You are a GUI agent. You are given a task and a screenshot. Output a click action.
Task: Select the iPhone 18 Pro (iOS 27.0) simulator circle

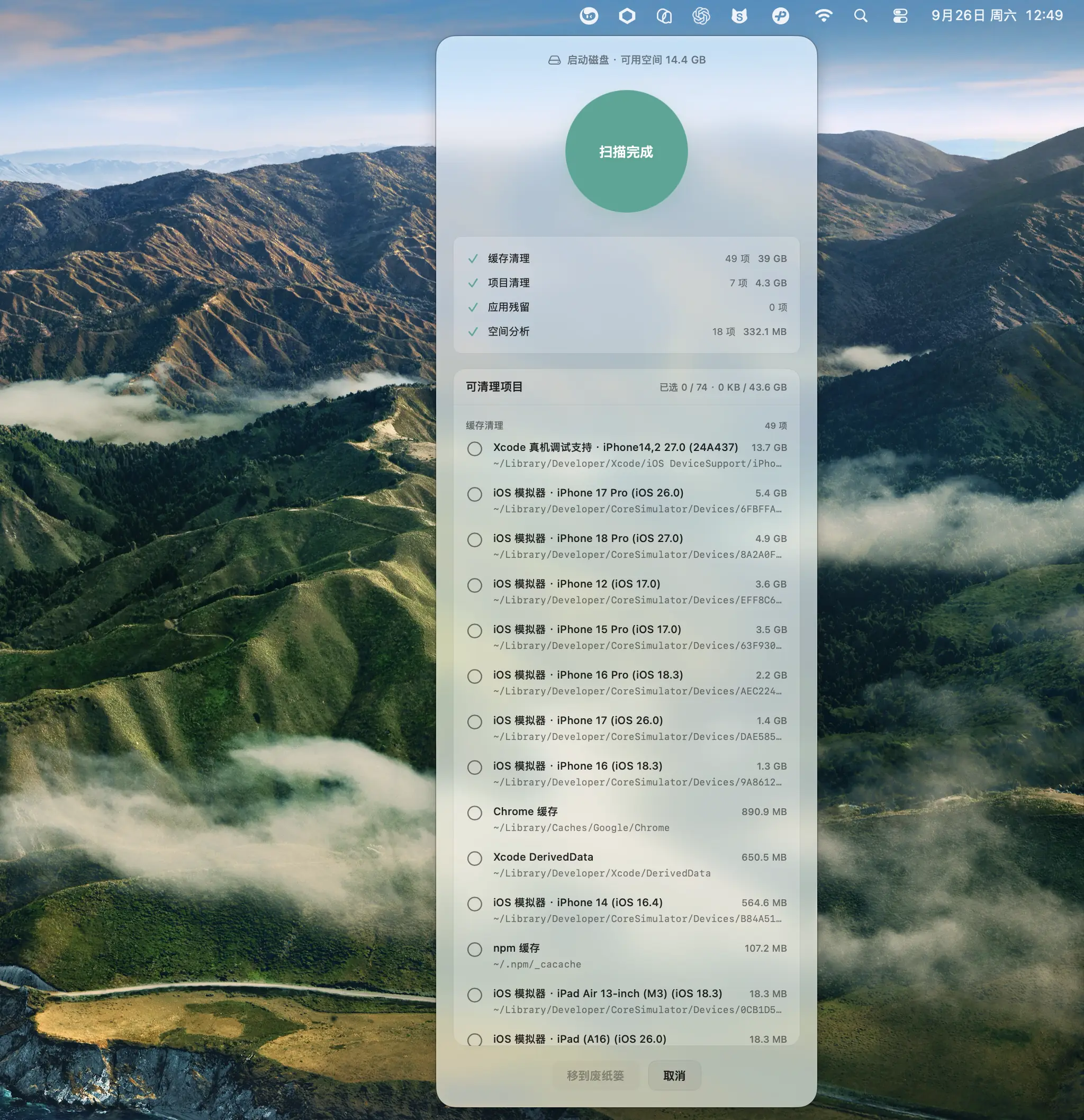[474, 540]
